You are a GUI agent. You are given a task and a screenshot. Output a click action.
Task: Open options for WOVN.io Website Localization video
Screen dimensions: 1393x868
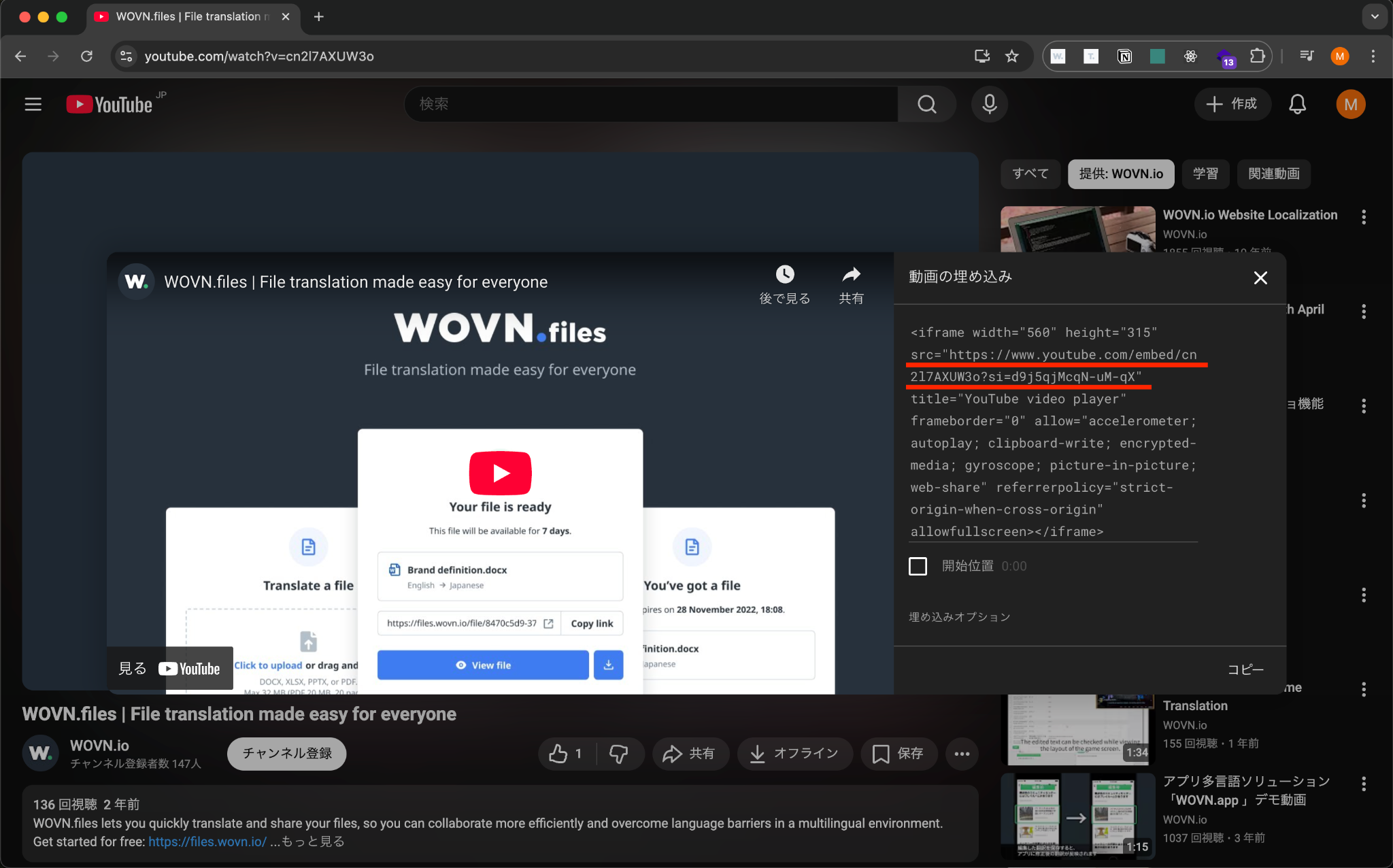(1363, 217)
